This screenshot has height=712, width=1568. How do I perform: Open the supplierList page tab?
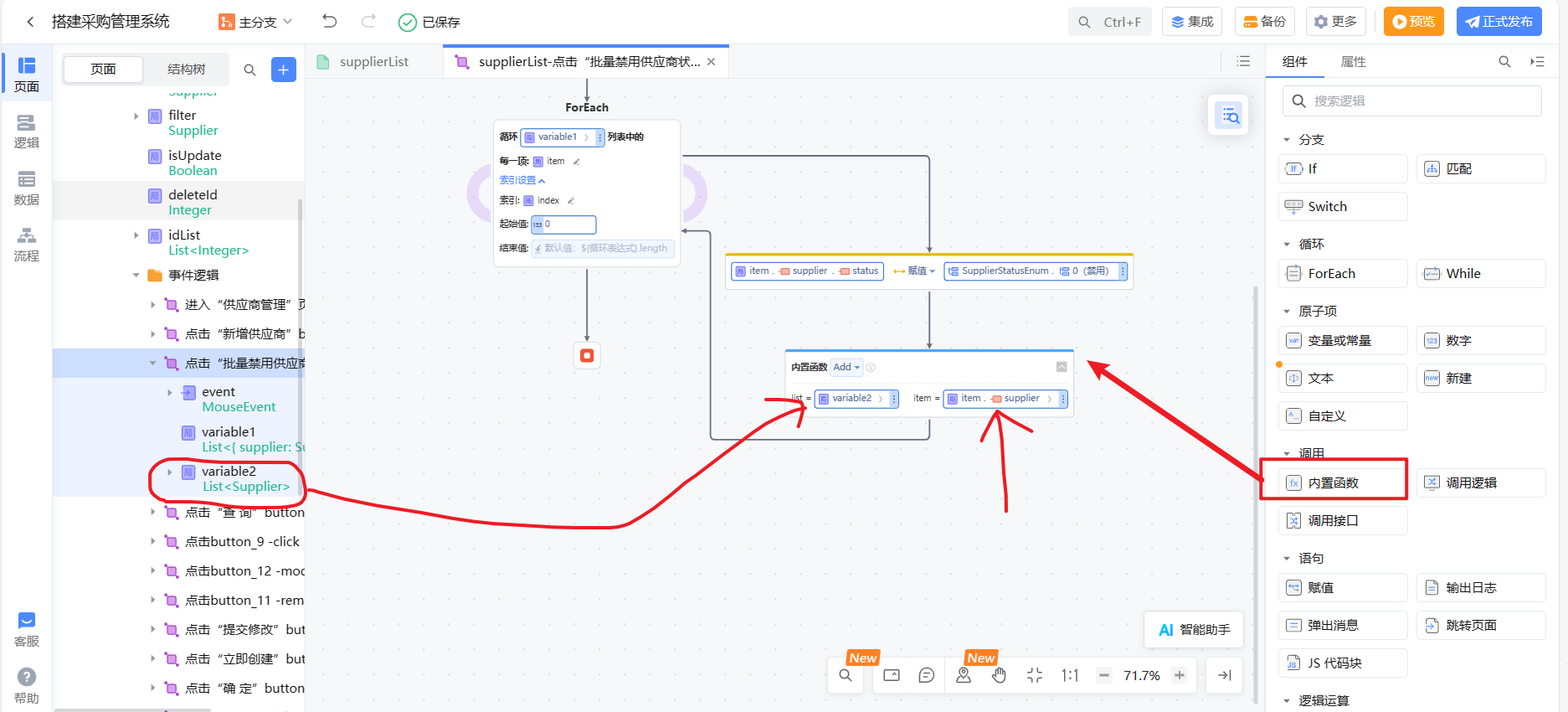pos(374,62)
